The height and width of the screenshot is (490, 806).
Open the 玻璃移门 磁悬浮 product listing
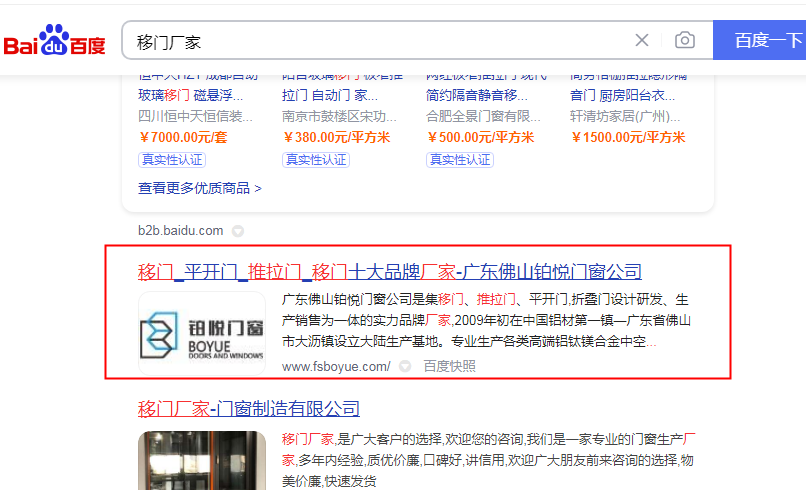(190, 96)
